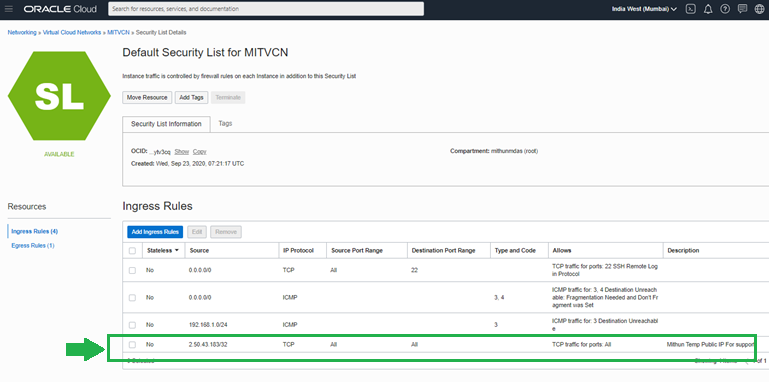Image resolution: width=769 pixels, height=382 pixels.
Task: Click the disabled Terminate button
Action: [228, 98]
